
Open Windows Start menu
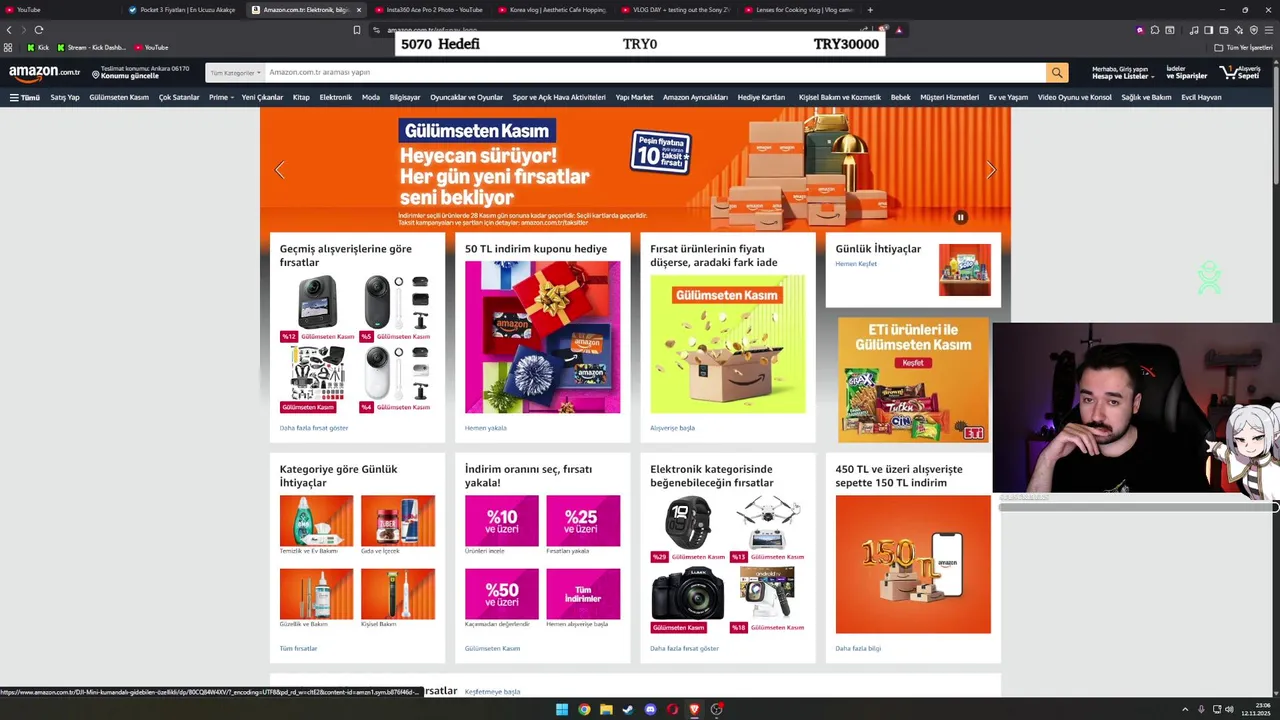tap(562, 710)
